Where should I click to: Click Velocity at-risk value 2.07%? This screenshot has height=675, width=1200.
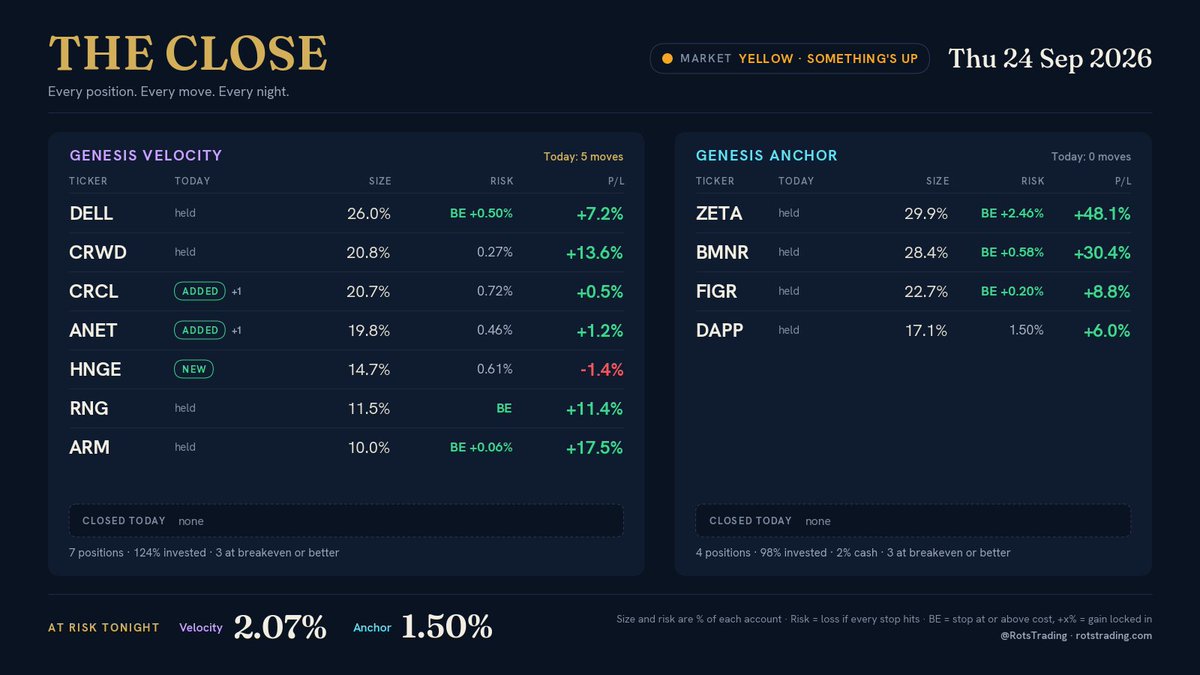click(x=280, y=627)
